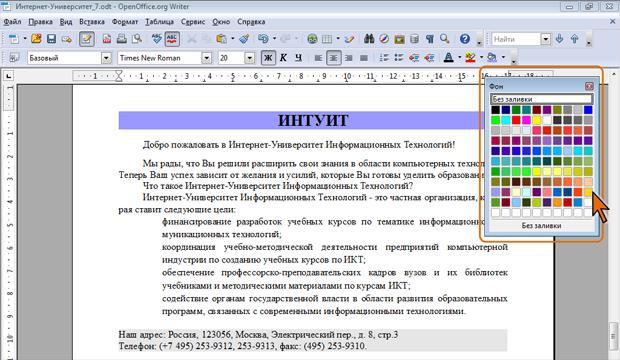Toggle nonprinting characters ¶
This screenshot has height=360, width=620.
[430, 39]
